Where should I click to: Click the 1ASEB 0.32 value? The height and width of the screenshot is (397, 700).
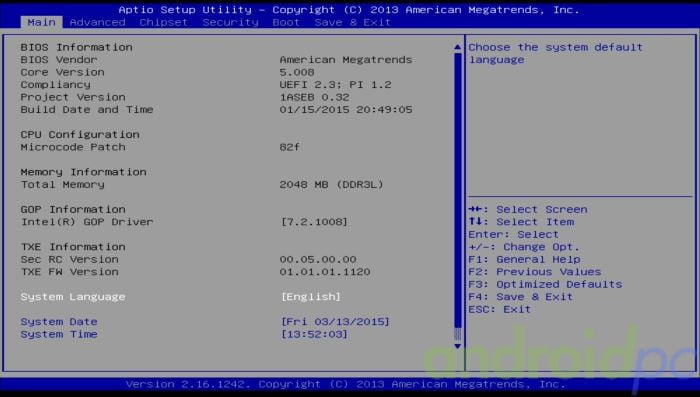(314, 97)
